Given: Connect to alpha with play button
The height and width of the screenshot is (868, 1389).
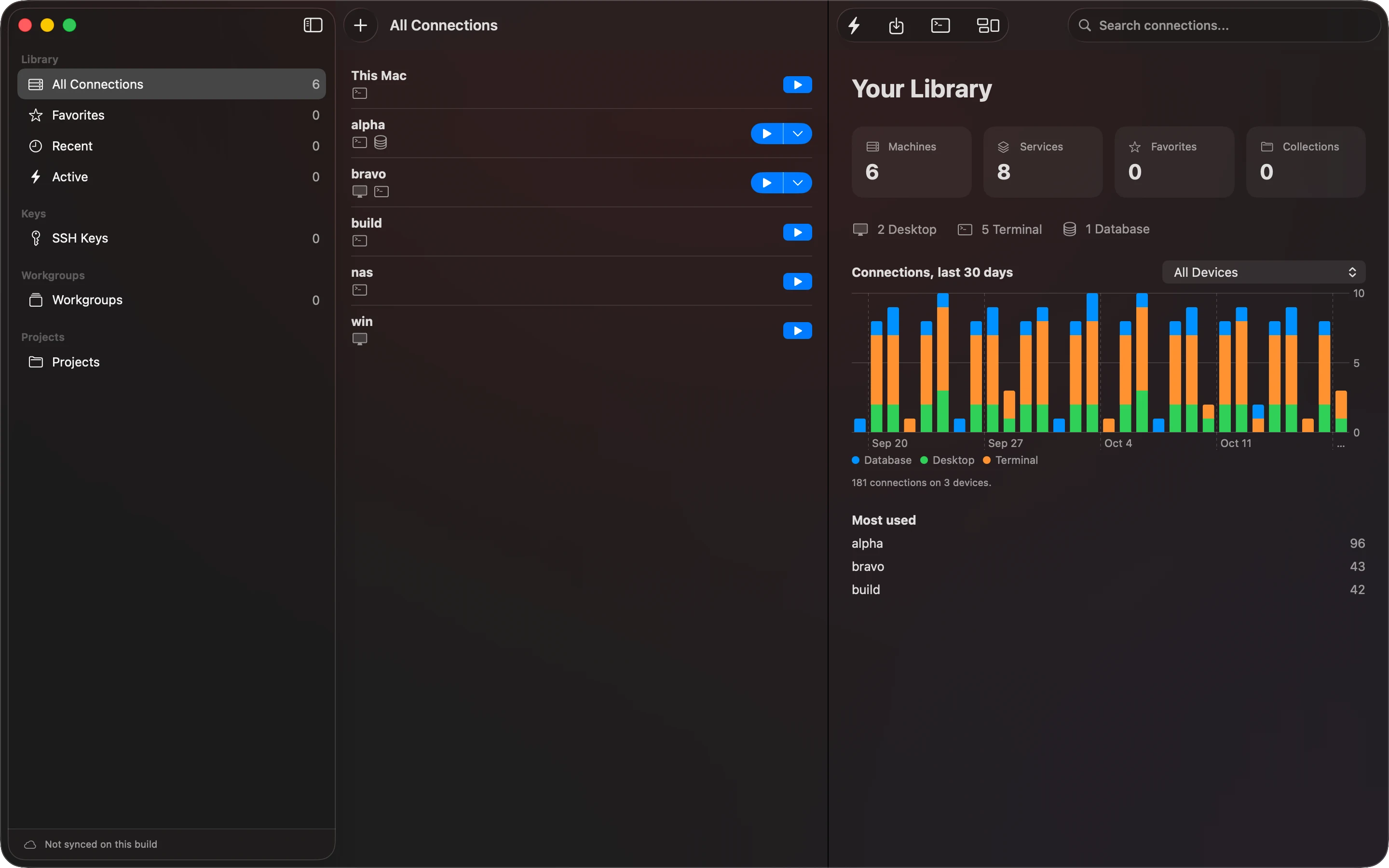Looking at the screenshot, I should [767, 134].
